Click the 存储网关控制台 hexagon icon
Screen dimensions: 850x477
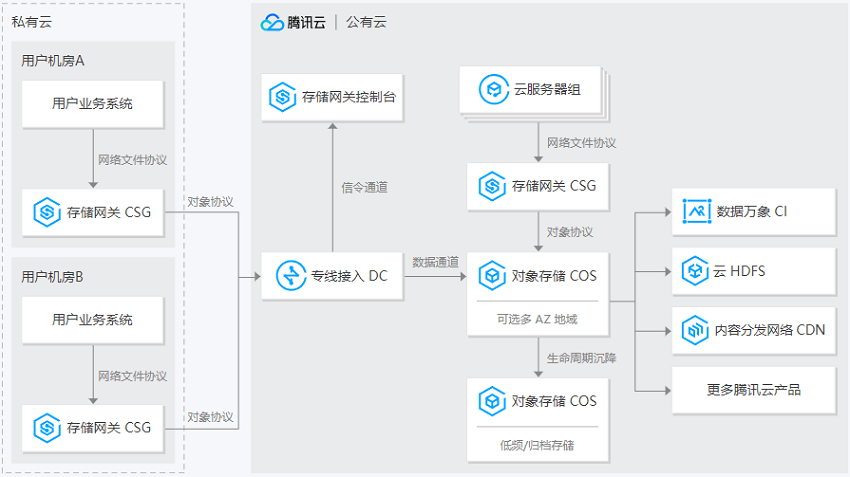[x=282, y=97]
